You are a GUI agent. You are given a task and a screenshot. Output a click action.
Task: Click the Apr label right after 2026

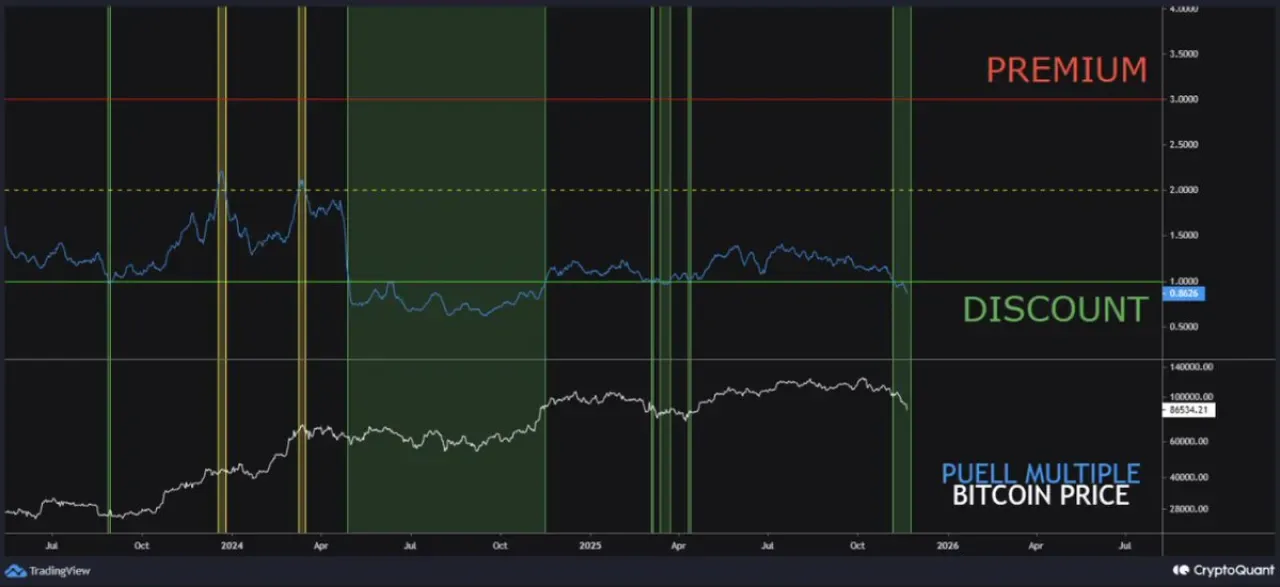point(1036,546)
